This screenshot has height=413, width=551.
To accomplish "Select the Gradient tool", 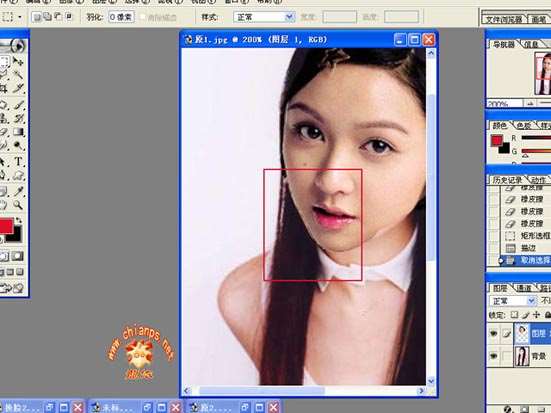I will 18,132.
